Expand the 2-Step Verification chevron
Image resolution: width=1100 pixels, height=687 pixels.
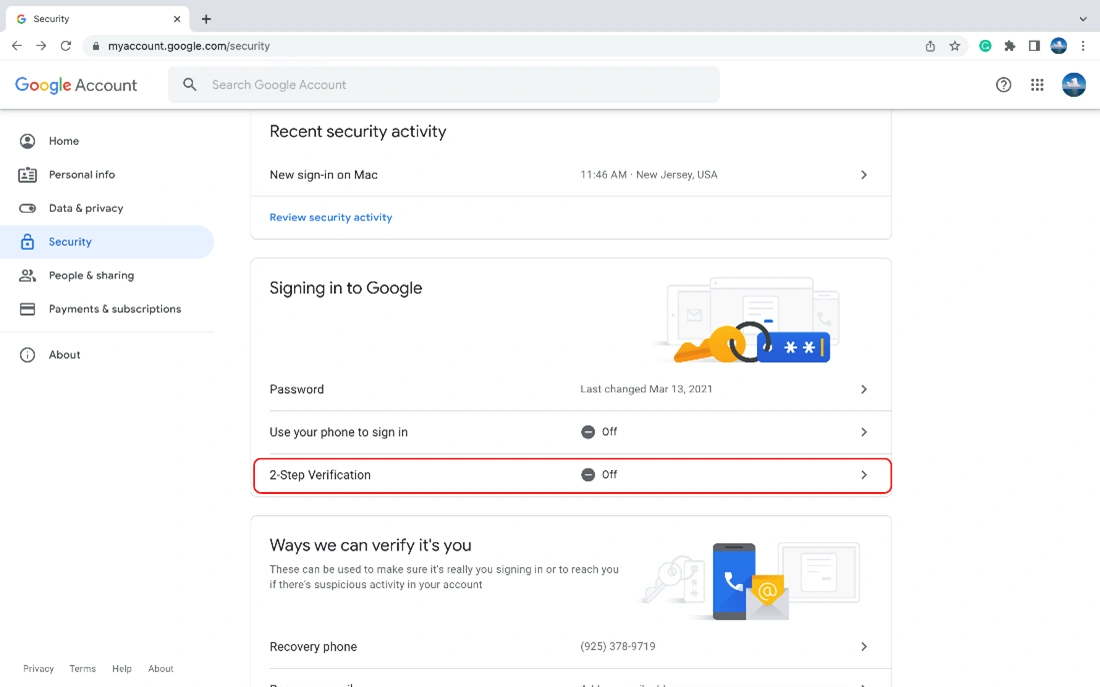tap(864, 475)
